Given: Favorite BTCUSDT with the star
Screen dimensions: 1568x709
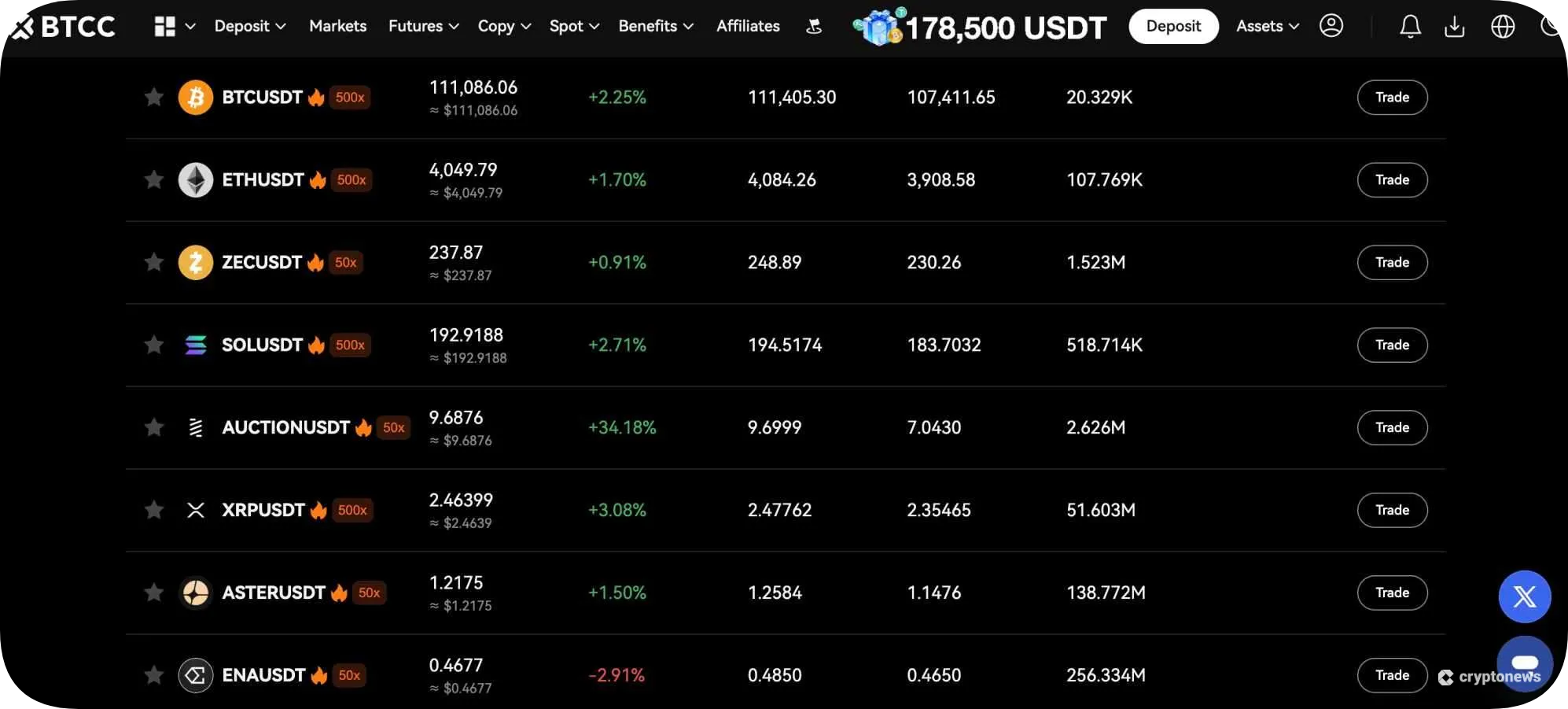Looking at the screenshot, I should [154, 98].
